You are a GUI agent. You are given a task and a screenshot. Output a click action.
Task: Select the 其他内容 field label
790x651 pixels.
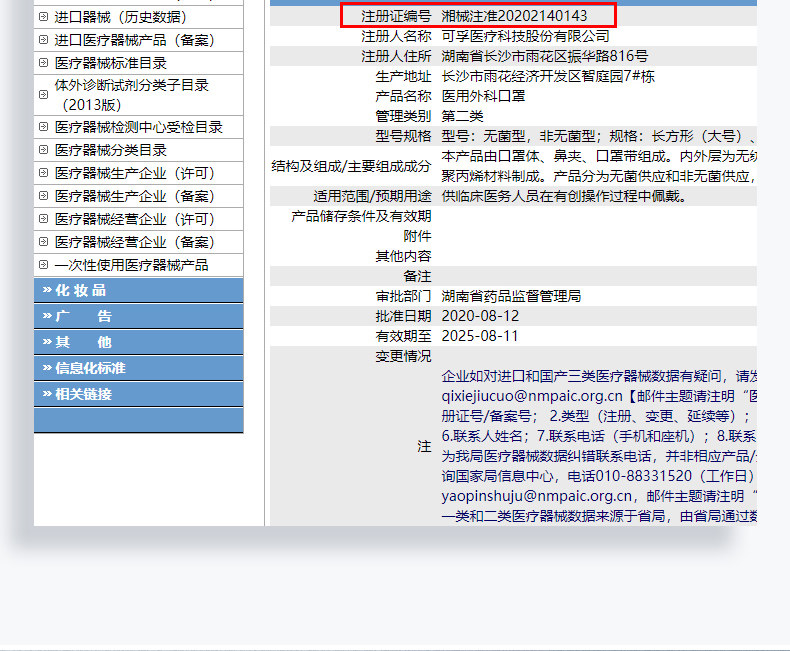(x=403, y=256)
